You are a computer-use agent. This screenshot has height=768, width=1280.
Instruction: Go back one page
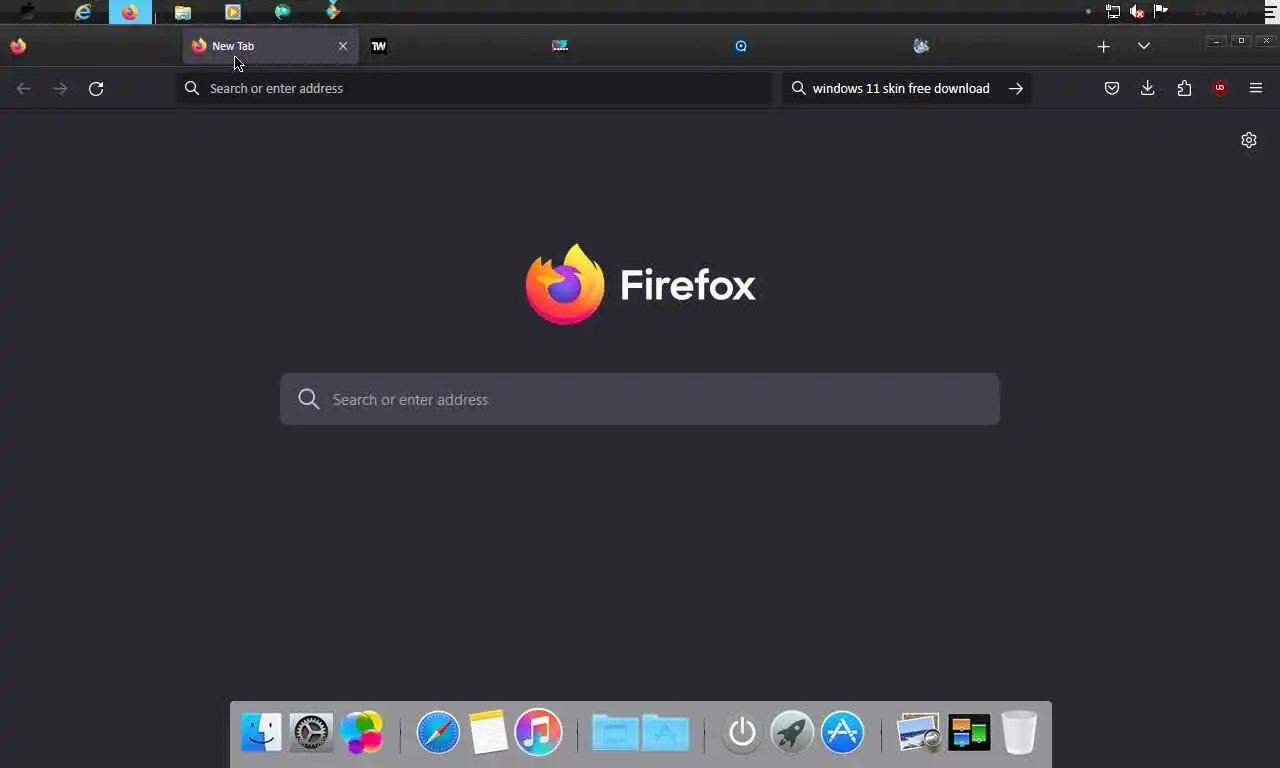pyautogui.click(x=24, y=88)
